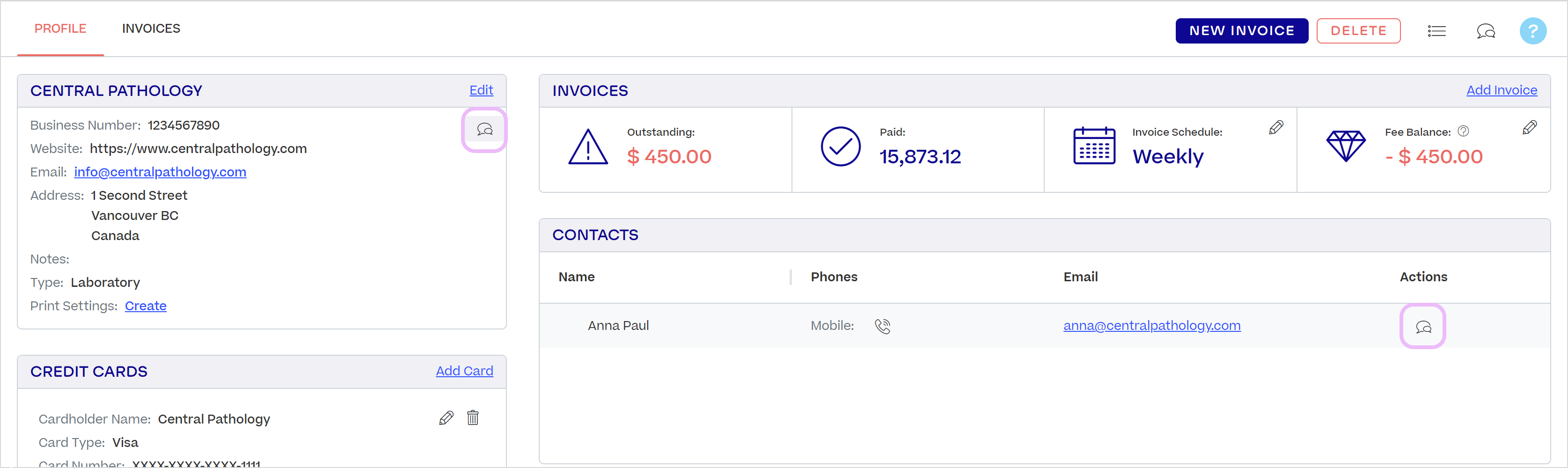Switch to the PROFILE tab
Viewport: 1568px width, 468px height.
[60, 29]
